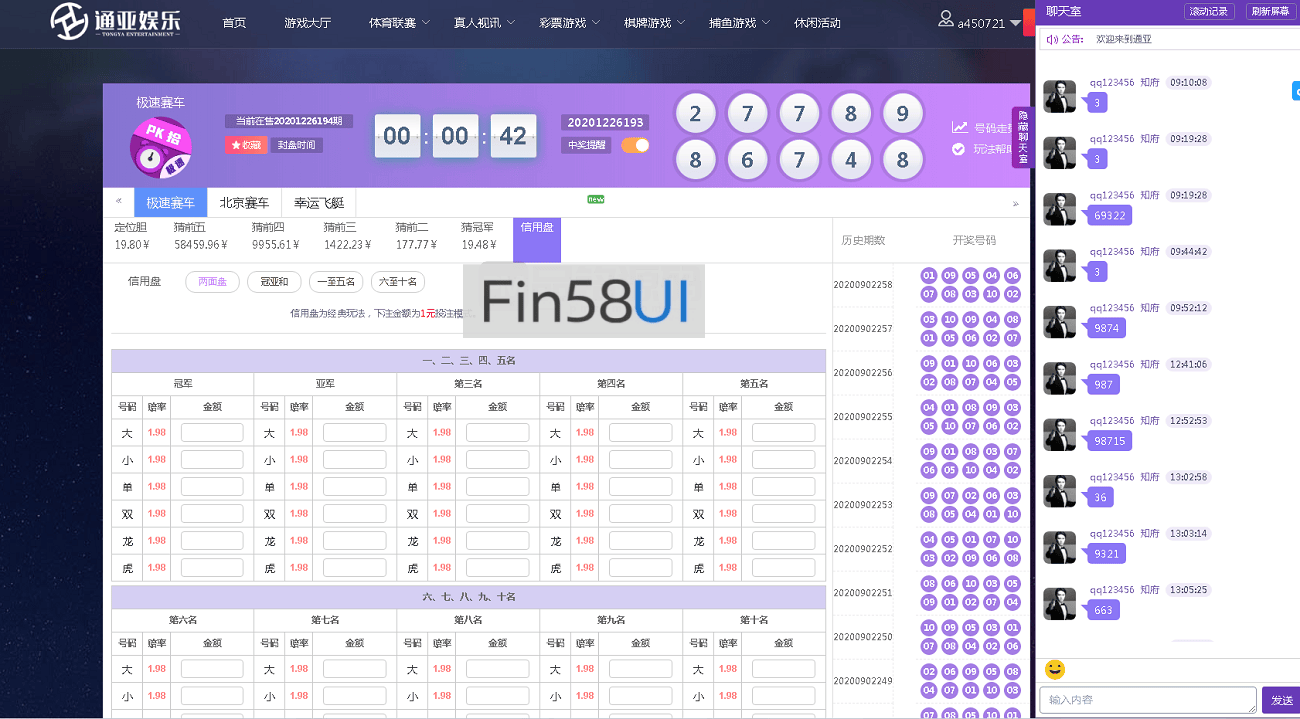Click the 发送 send button
Image resolution: width=1300 pixels, height=719 pixels.
click(1281, 700)
